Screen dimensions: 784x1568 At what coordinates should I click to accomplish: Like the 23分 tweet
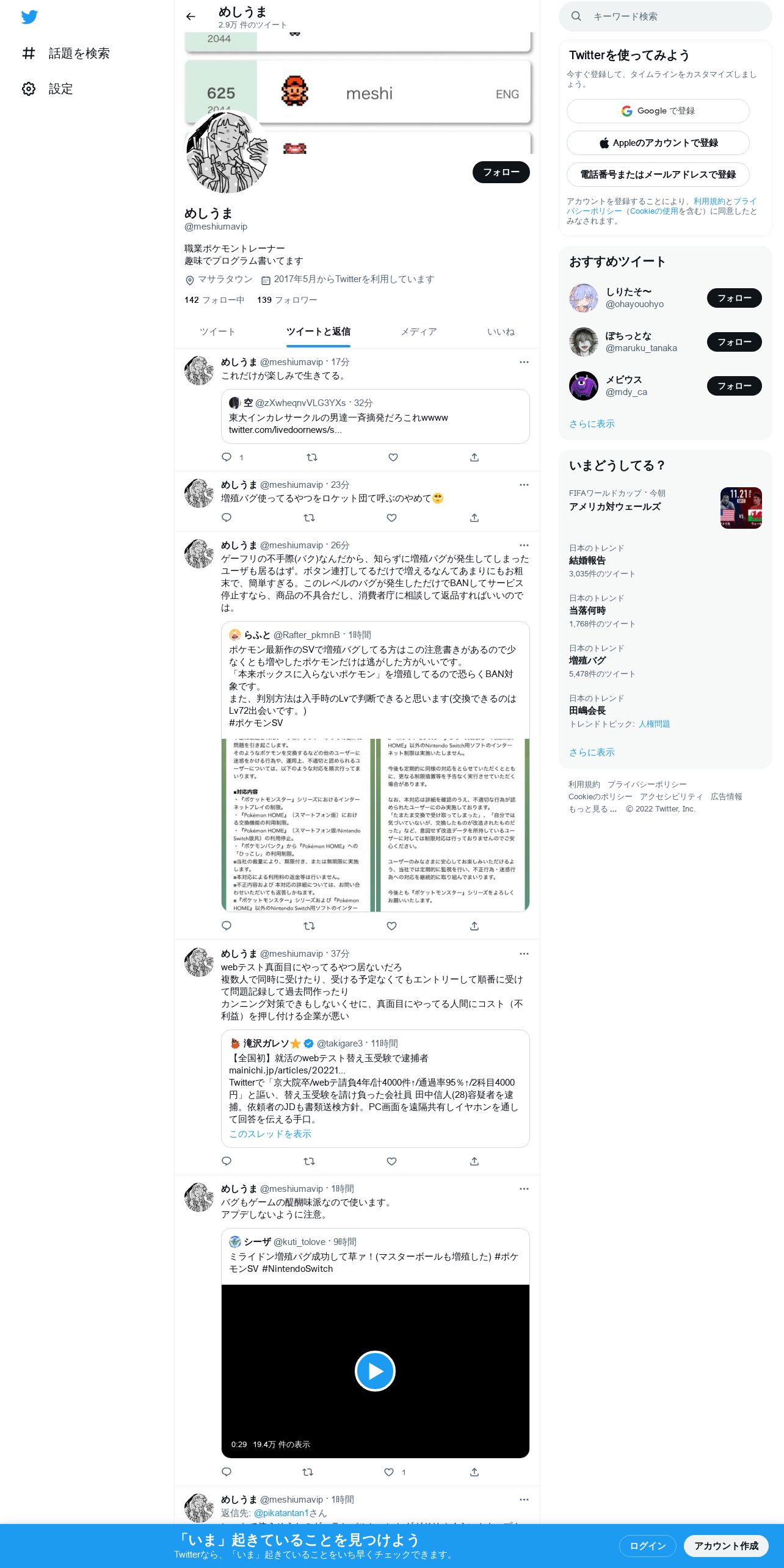point(391,518)
